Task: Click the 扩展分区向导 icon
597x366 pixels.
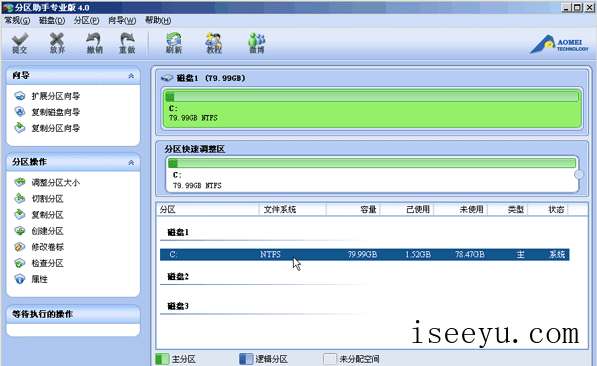Action: click(20, 96)
